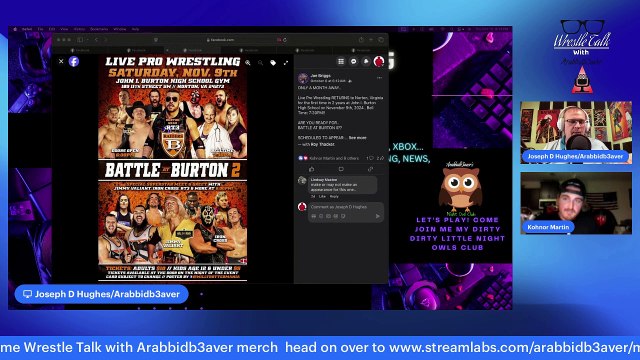The image size is (640, 360).
Task: Zoom in on the wrestling poster photo
Action: (248, 63)
